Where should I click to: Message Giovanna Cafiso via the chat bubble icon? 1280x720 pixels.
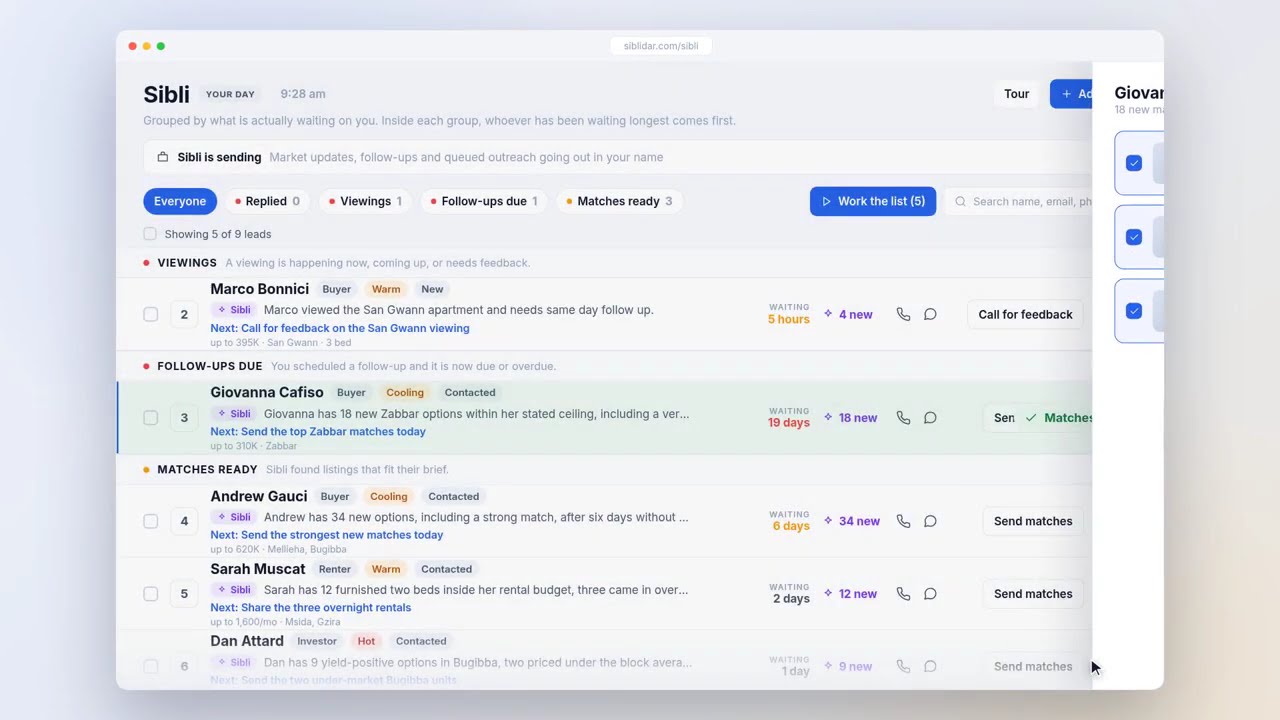click(x=930, y=418)
